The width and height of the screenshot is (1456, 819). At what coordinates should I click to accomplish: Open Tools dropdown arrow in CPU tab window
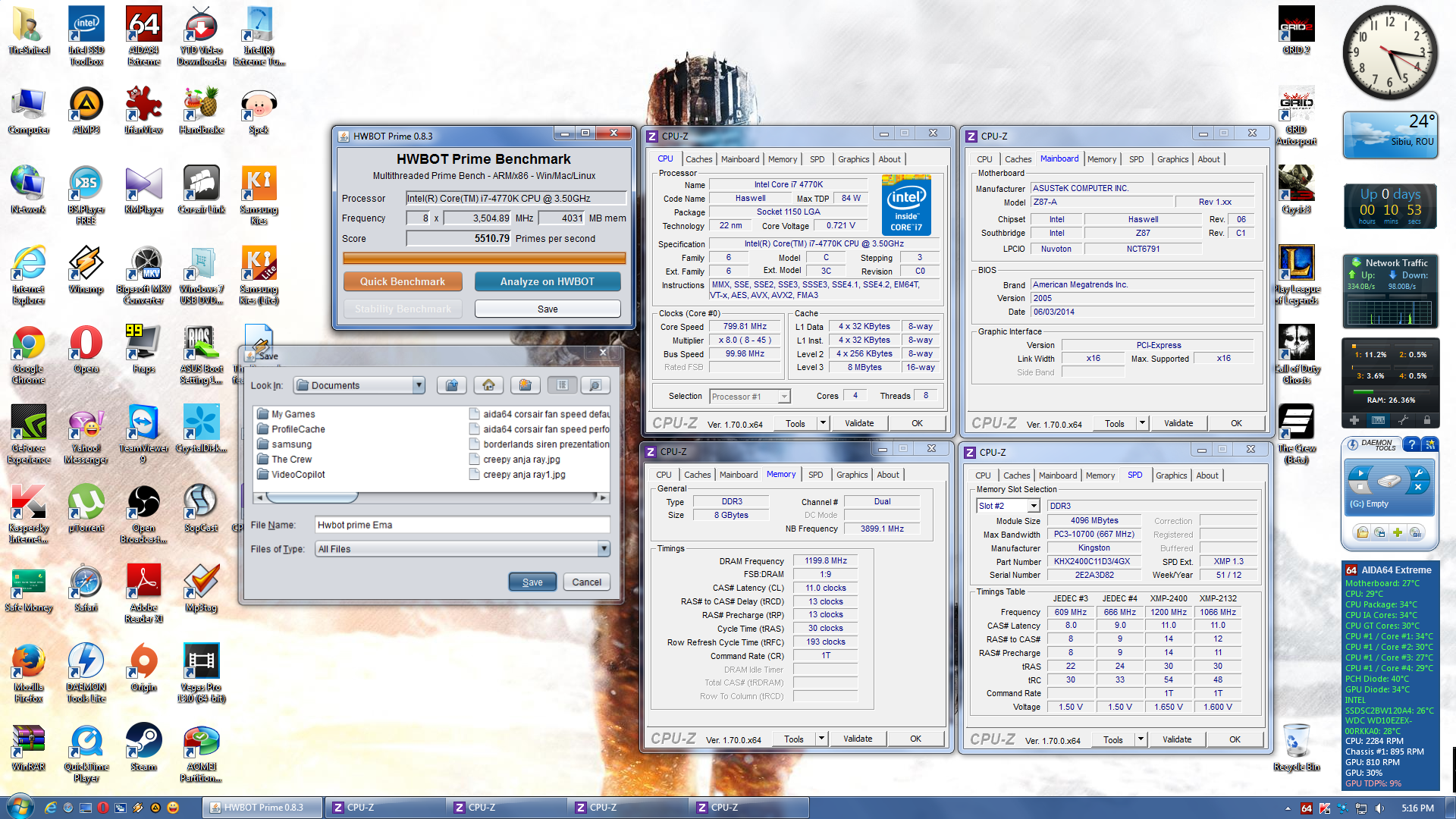822,423
